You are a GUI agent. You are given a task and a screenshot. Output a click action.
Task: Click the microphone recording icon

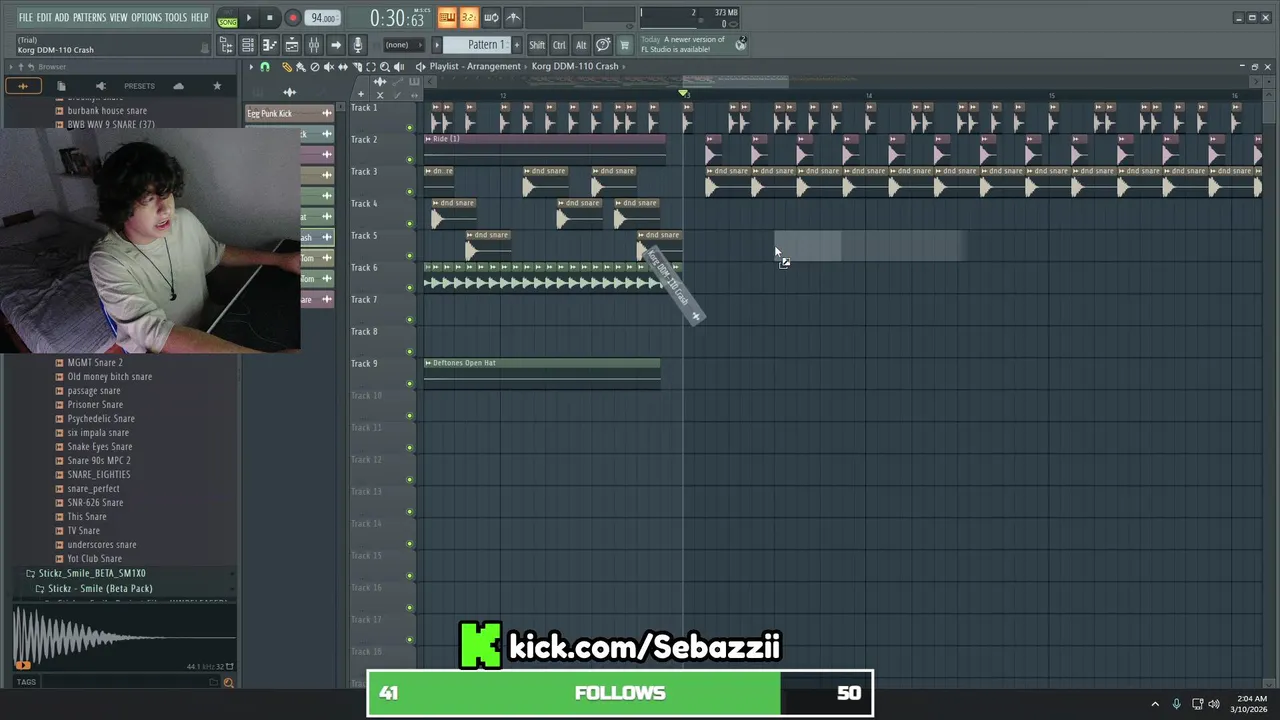(x=358, y=45)
